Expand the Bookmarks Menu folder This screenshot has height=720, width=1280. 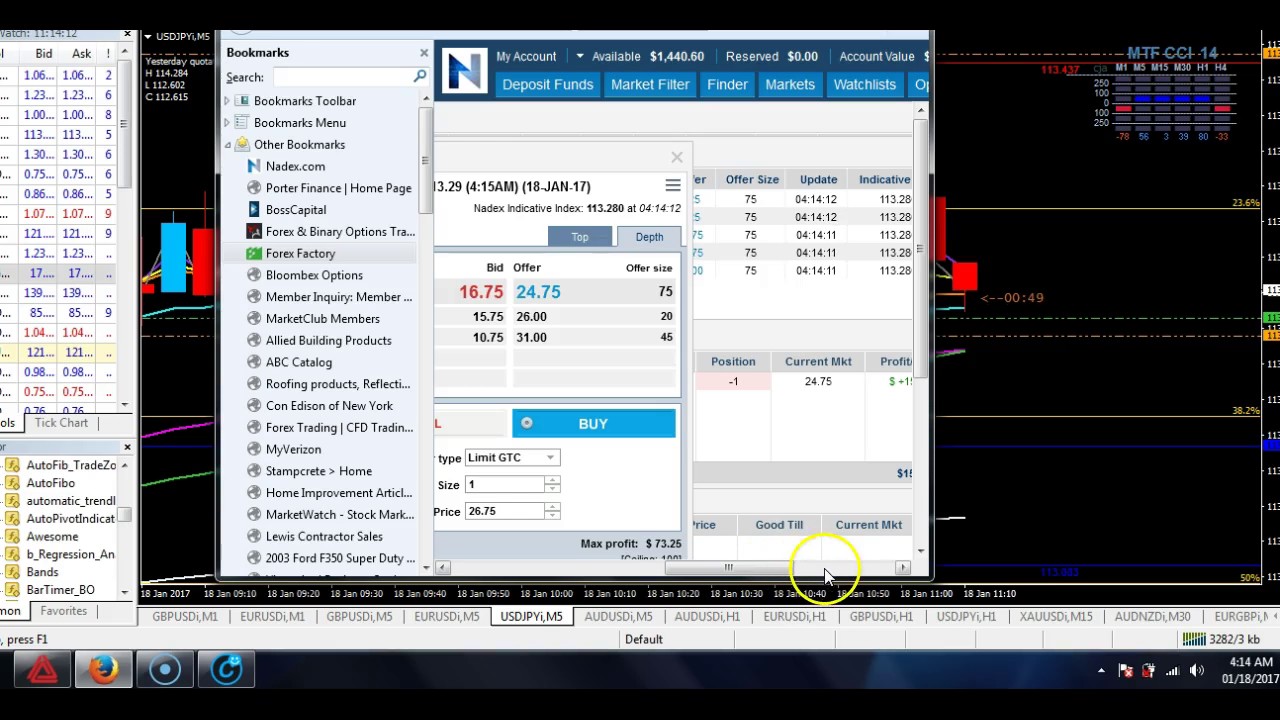(x=227, y=123)
